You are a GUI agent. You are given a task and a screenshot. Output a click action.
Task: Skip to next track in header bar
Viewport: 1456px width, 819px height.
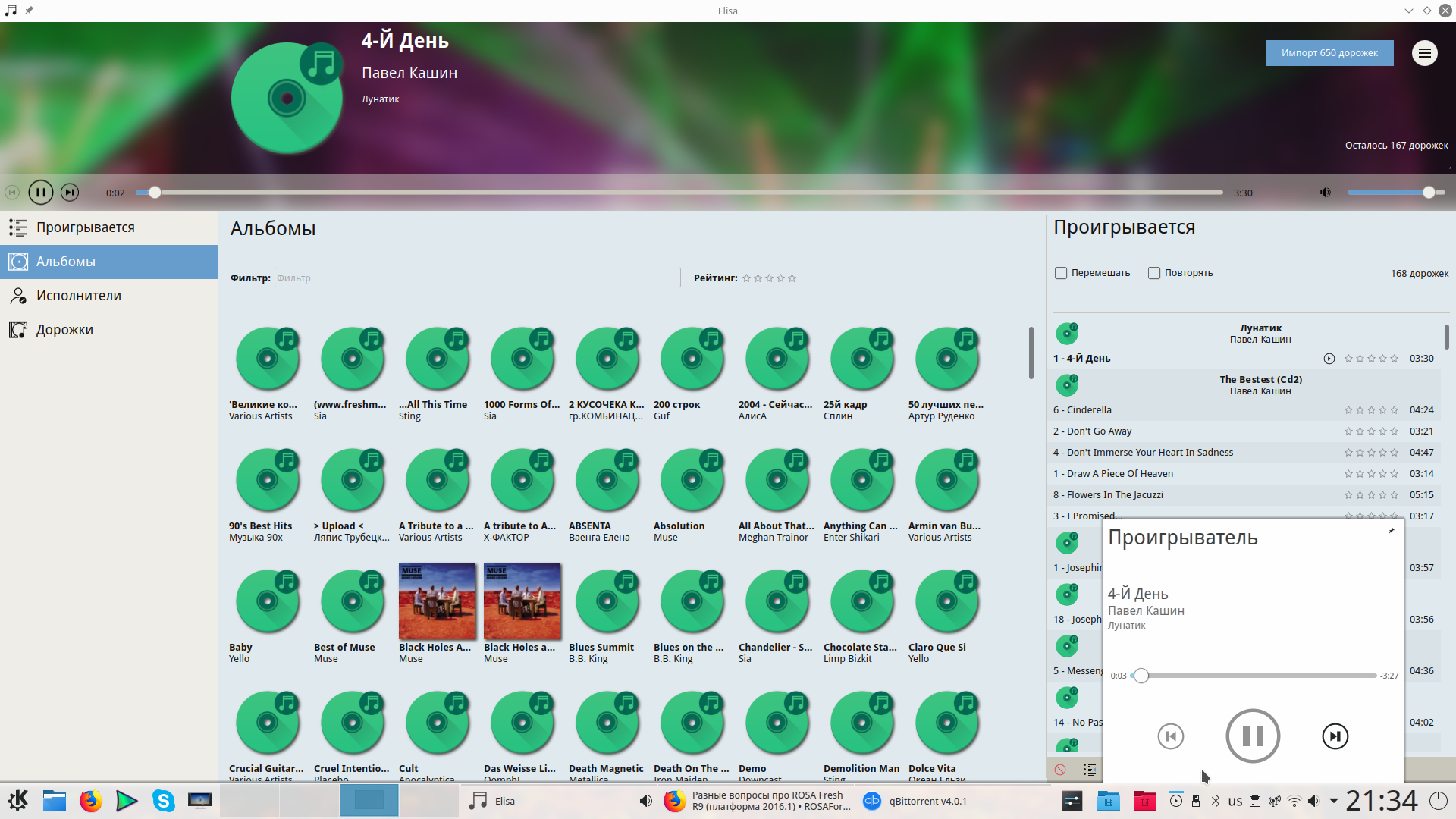70,193
